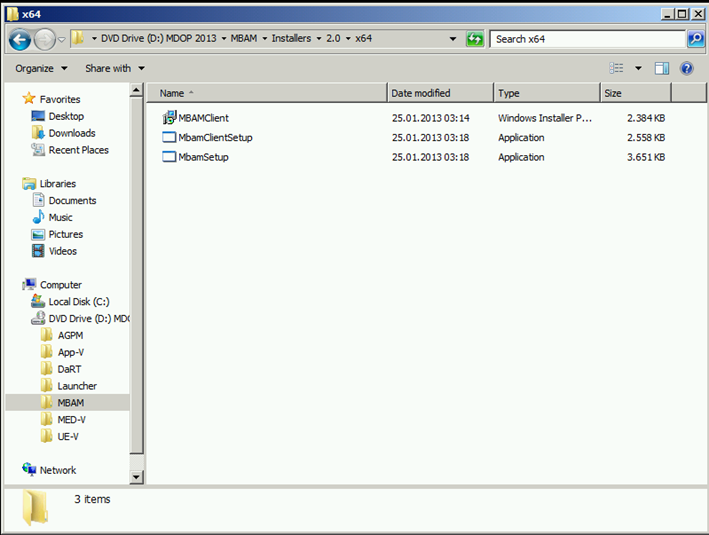Expand dropdown arrow after DVD Drive breadcrumb

(223, 39)
